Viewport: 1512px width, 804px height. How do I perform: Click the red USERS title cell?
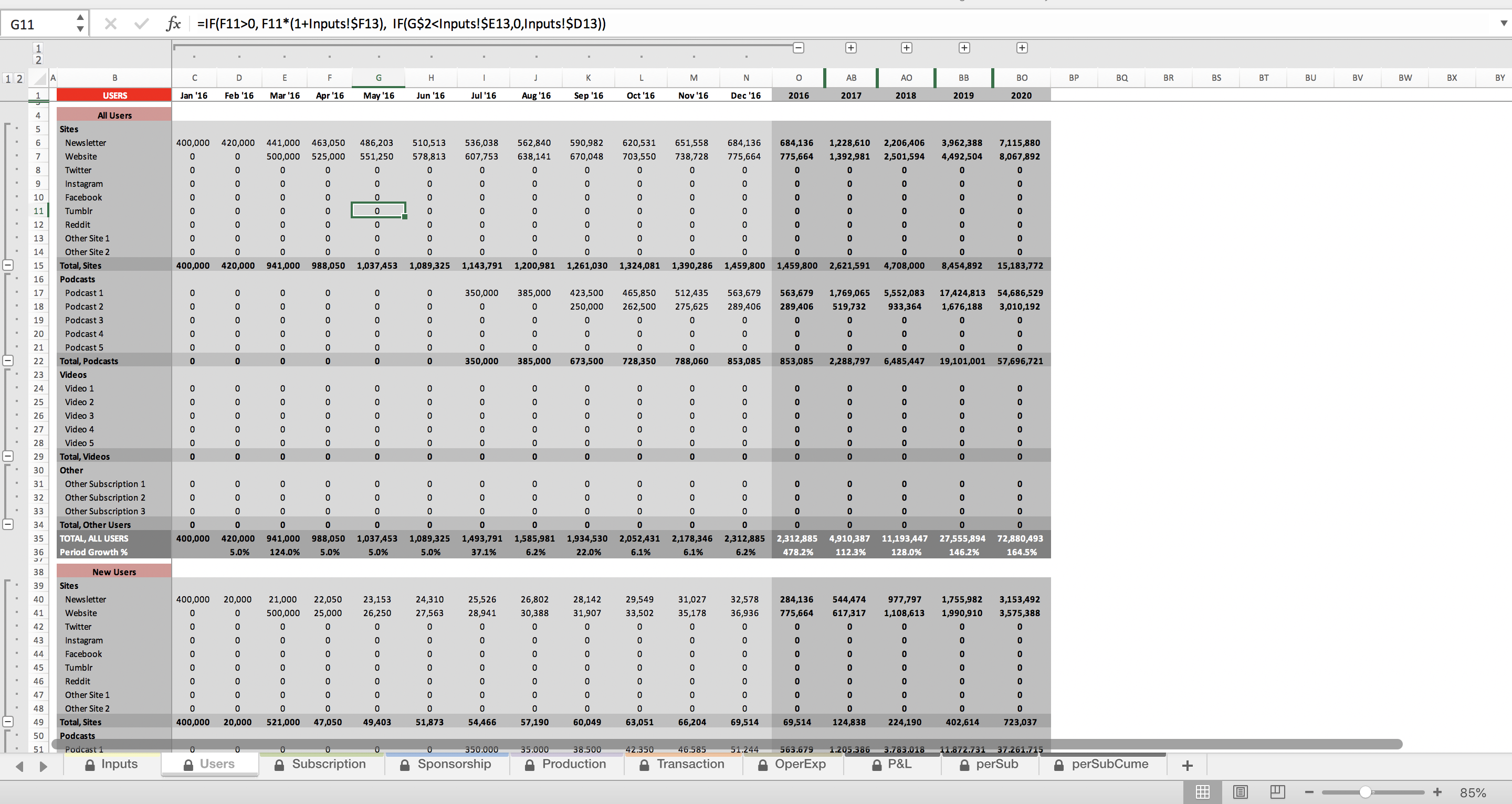tap(114, 95)
